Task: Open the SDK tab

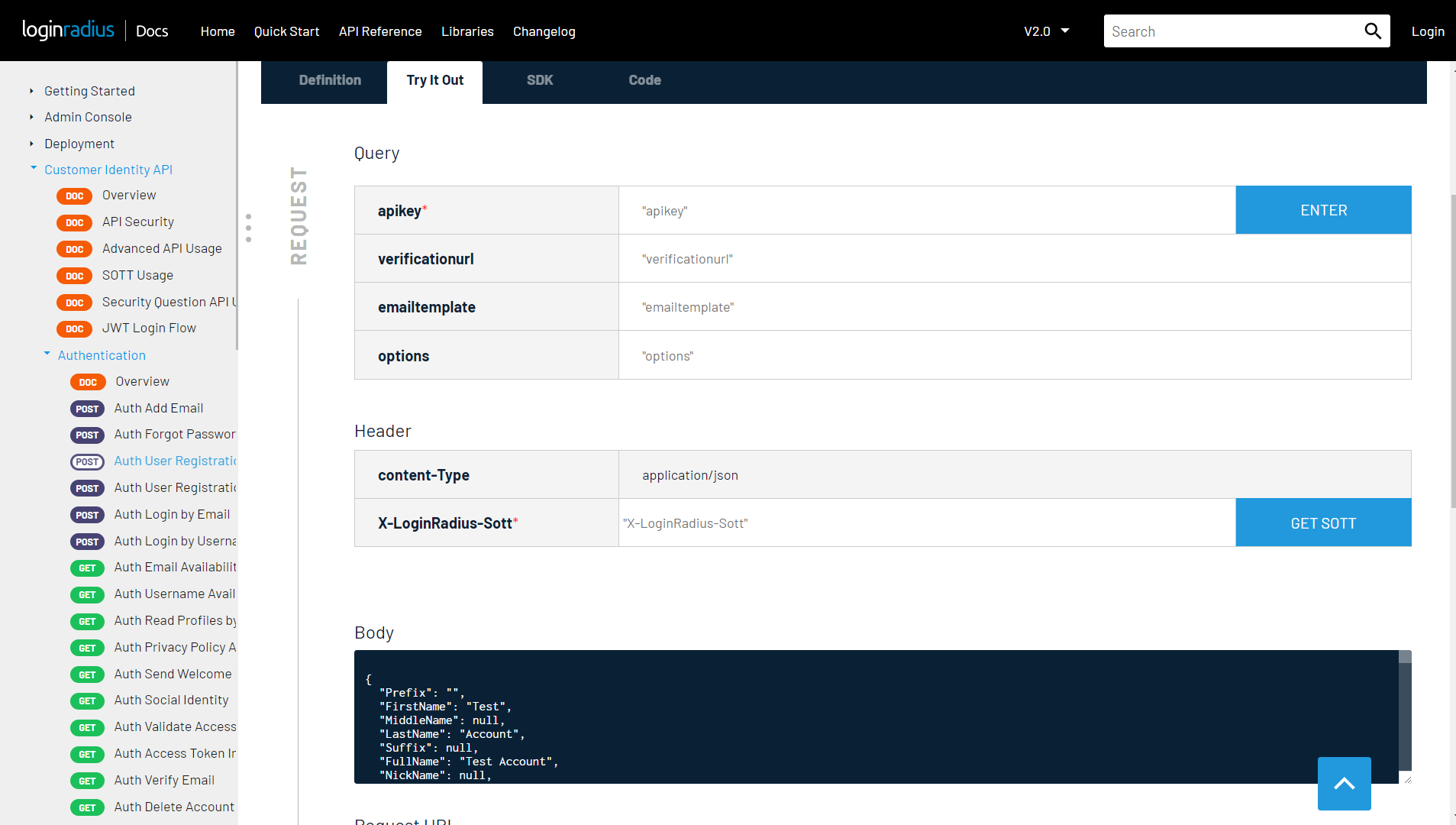Action: click(x=539, y=80)
